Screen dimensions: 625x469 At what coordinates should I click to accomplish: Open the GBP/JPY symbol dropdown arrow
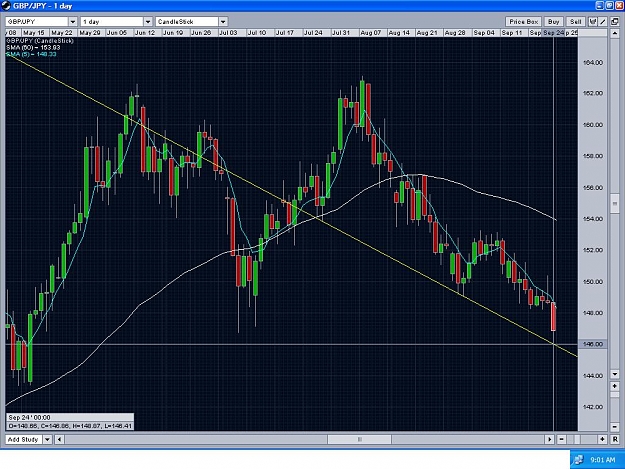73,22
